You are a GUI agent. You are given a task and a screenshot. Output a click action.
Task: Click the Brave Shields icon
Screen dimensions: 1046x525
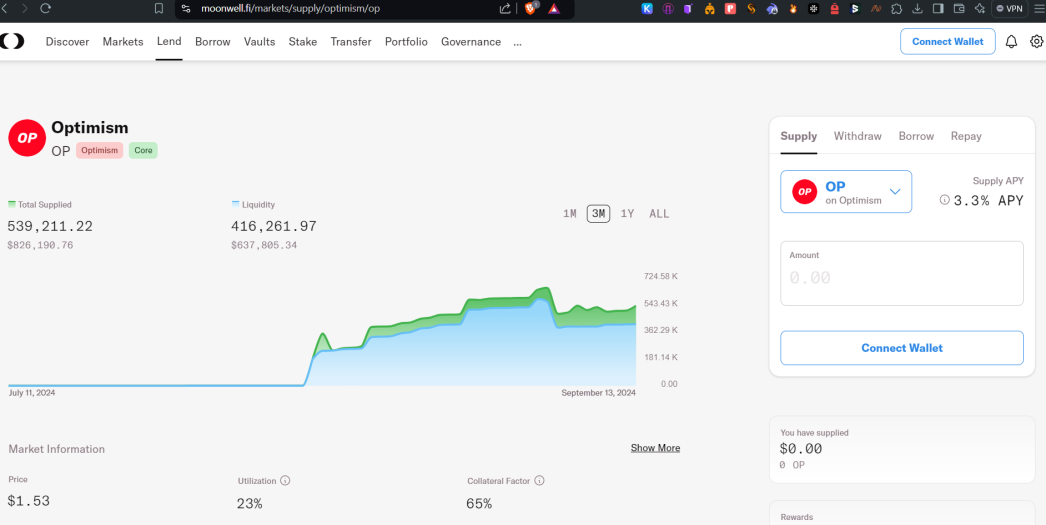(531, 9)
